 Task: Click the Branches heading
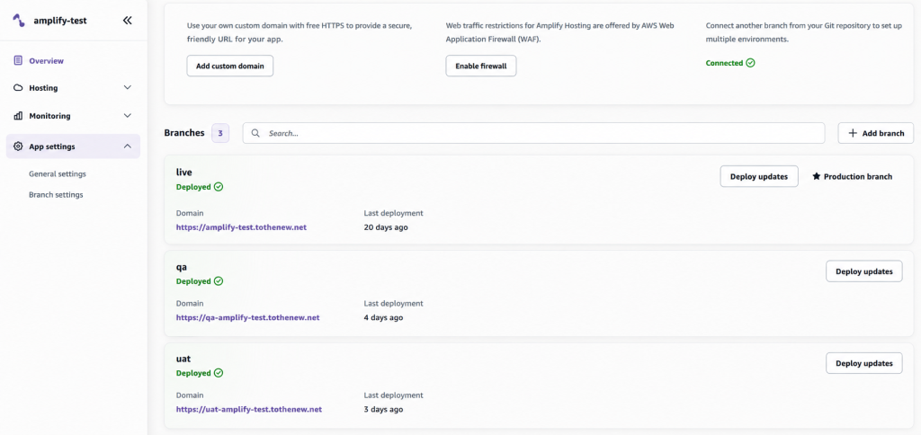(x=184, y=133)
